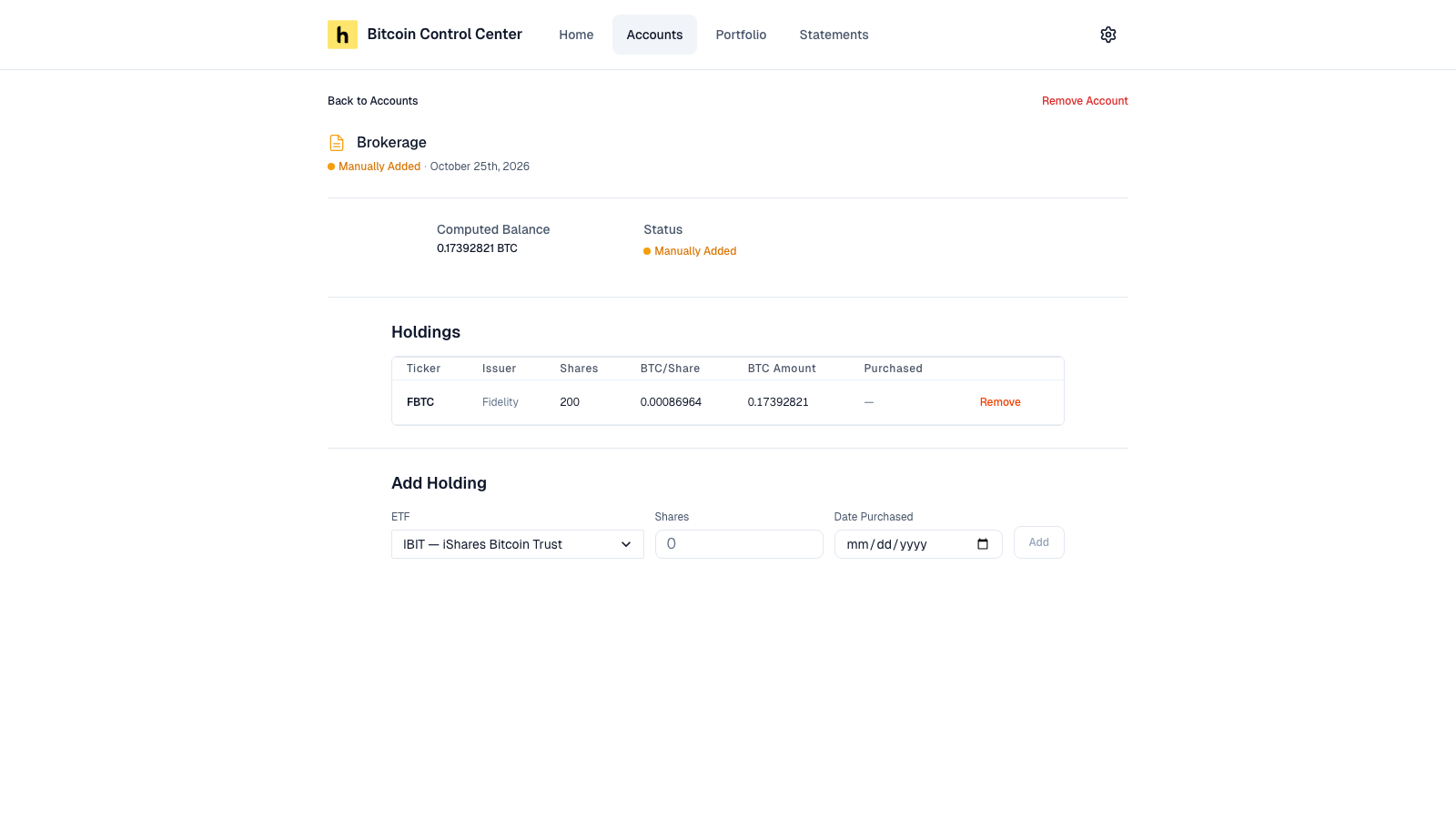1456x819 pixels.
Task: Open settings via the gear icon
Action: (x=1107, y=35)
